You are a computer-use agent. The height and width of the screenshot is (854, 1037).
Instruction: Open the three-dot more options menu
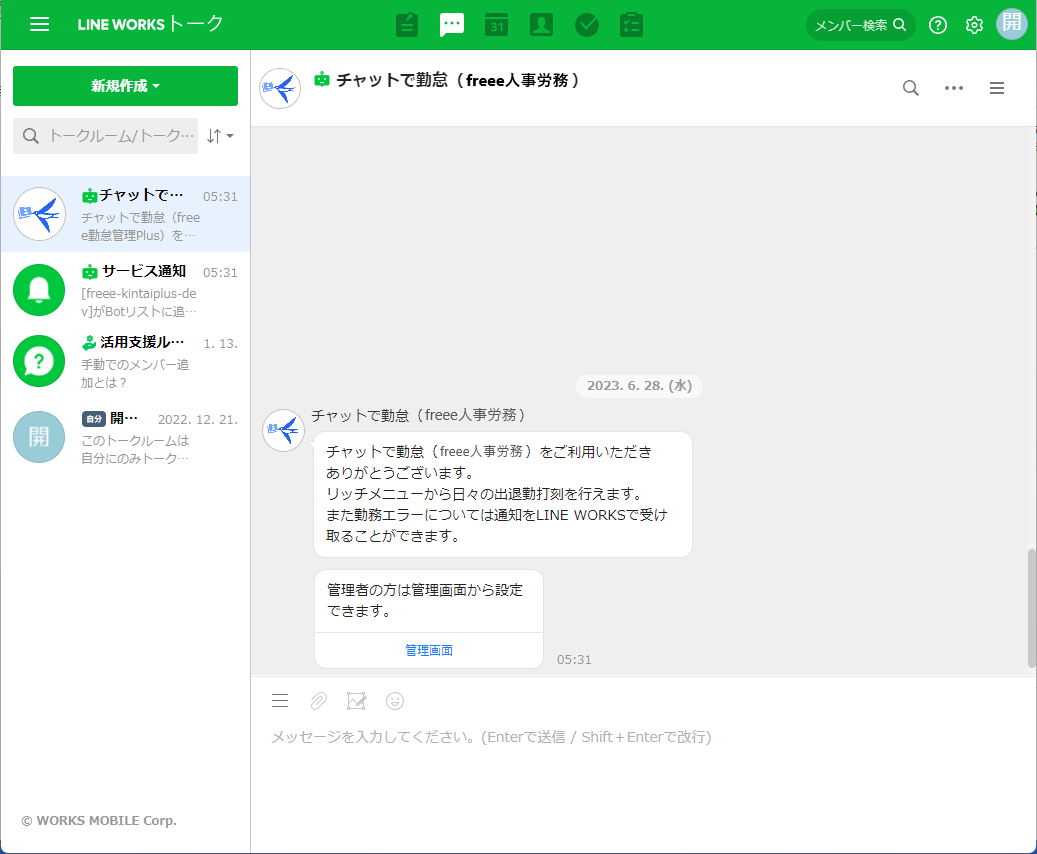tap(954, 88)
